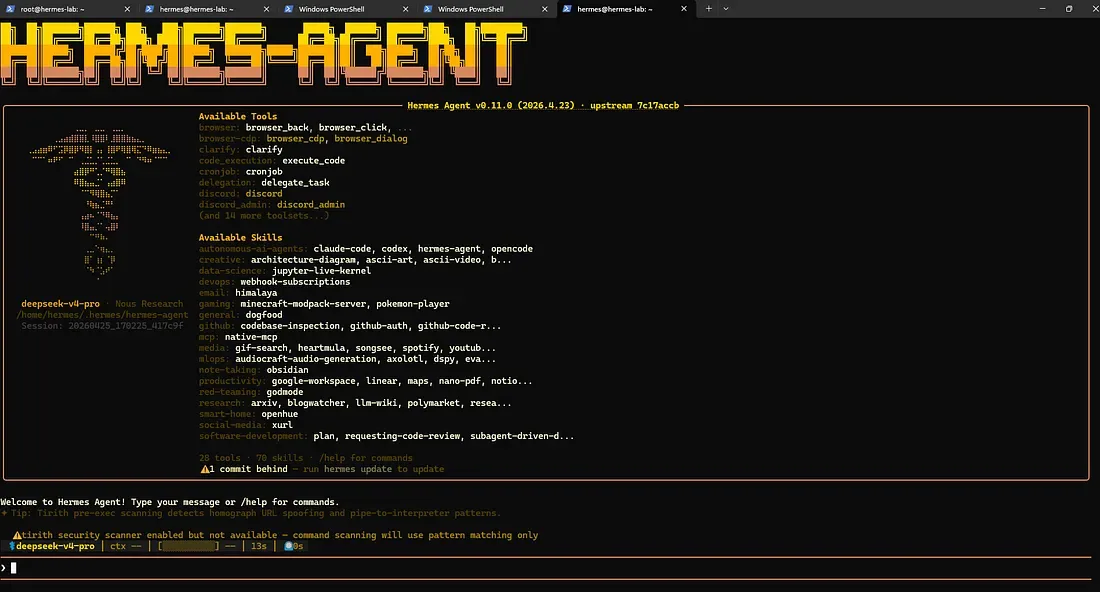Click 'obsidian' note-taking skill
This screenshot has width=1100, height=592.
point(288,370)
